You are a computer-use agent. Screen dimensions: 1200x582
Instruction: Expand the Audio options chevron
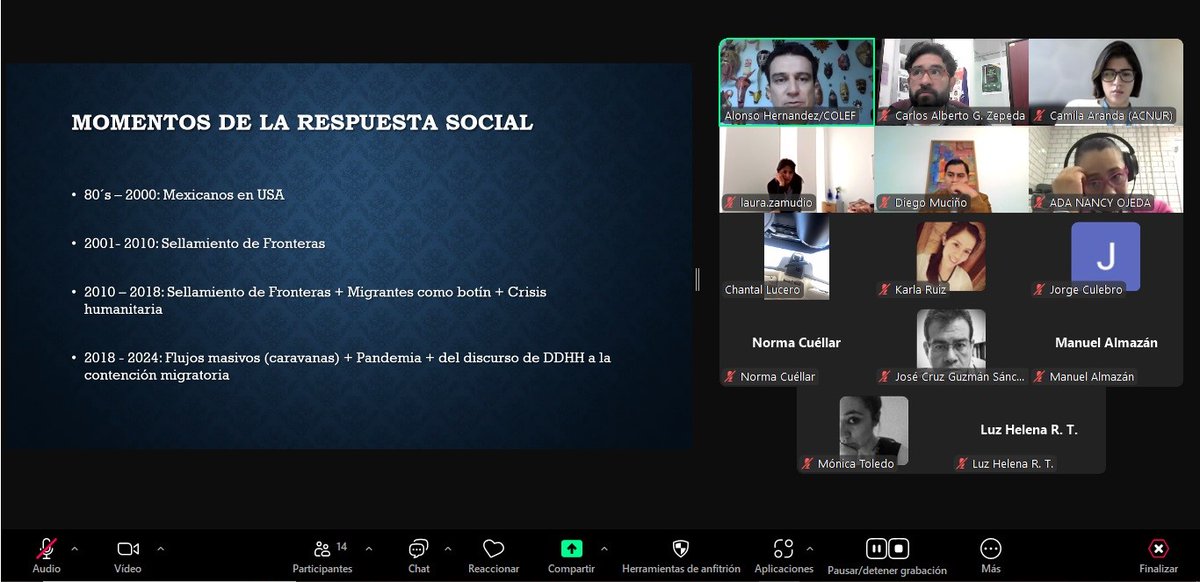point(74,548)
